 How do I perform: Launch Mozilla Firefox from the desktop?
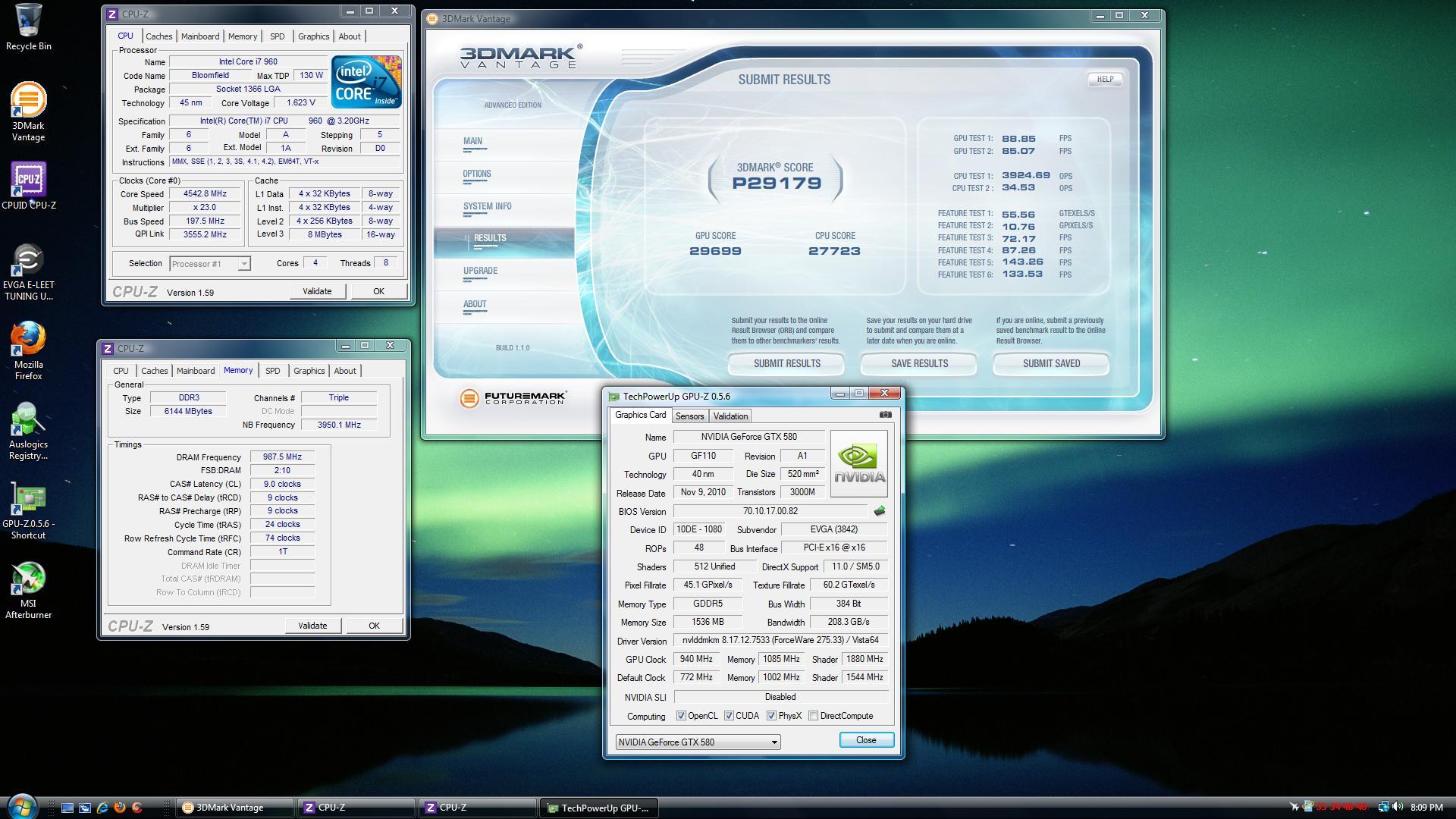tap(29, 350)
